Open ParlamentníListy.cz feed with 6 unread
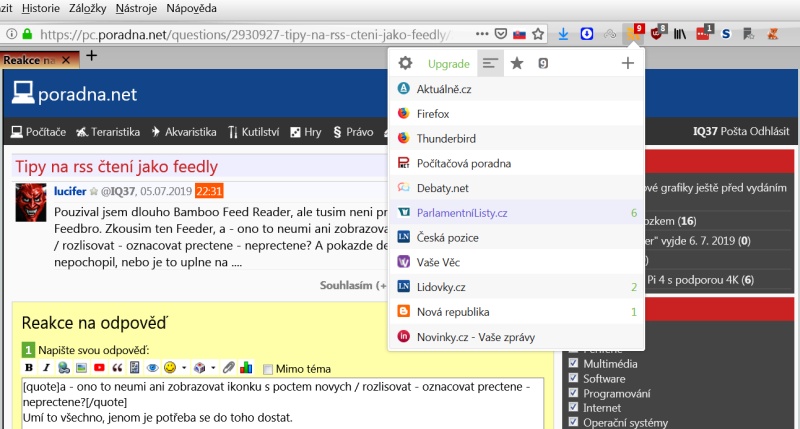 pyautogui.click(x=516, y=213)
